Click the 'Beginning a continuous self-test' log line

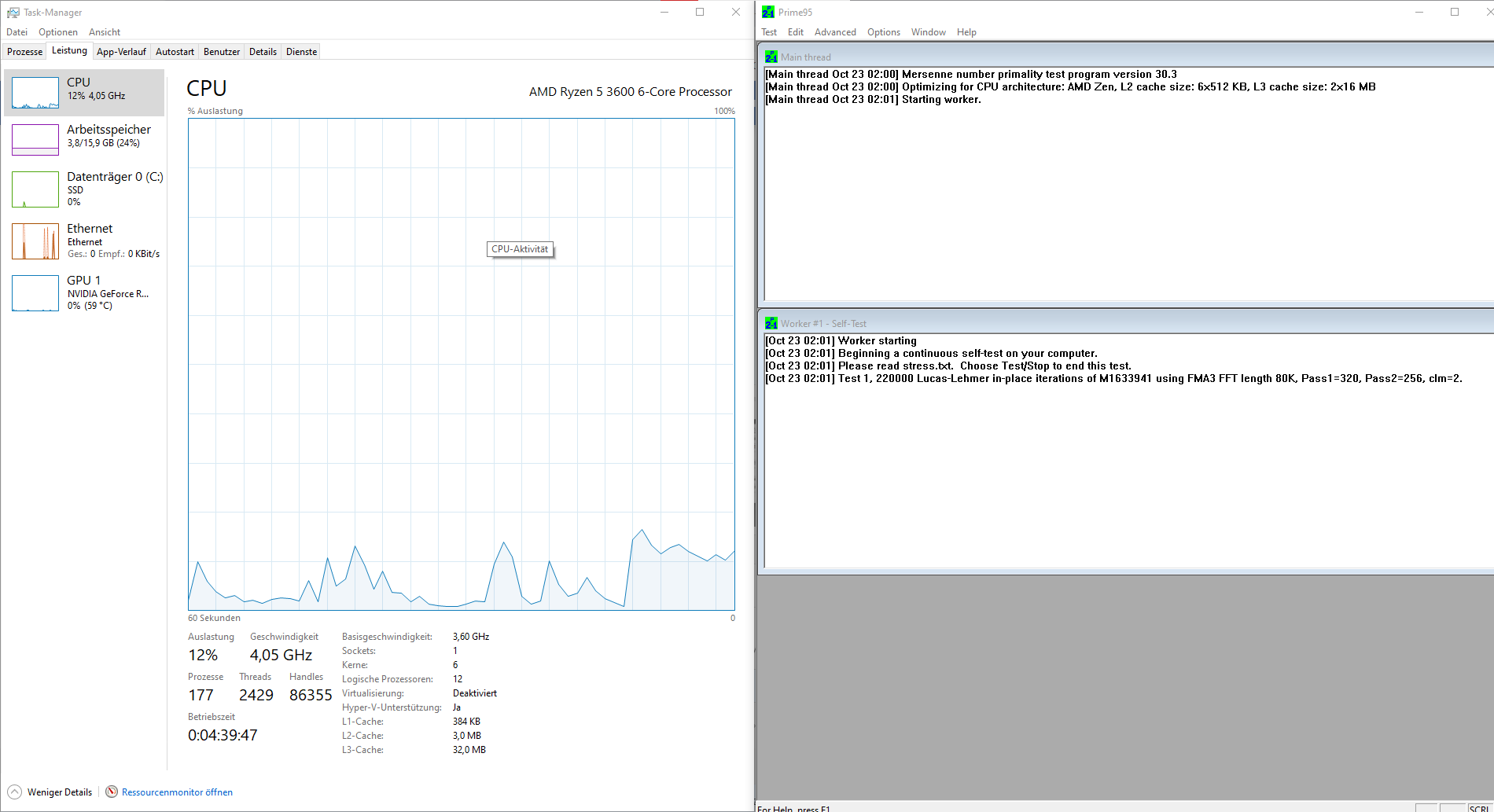[x=932, y=354]
